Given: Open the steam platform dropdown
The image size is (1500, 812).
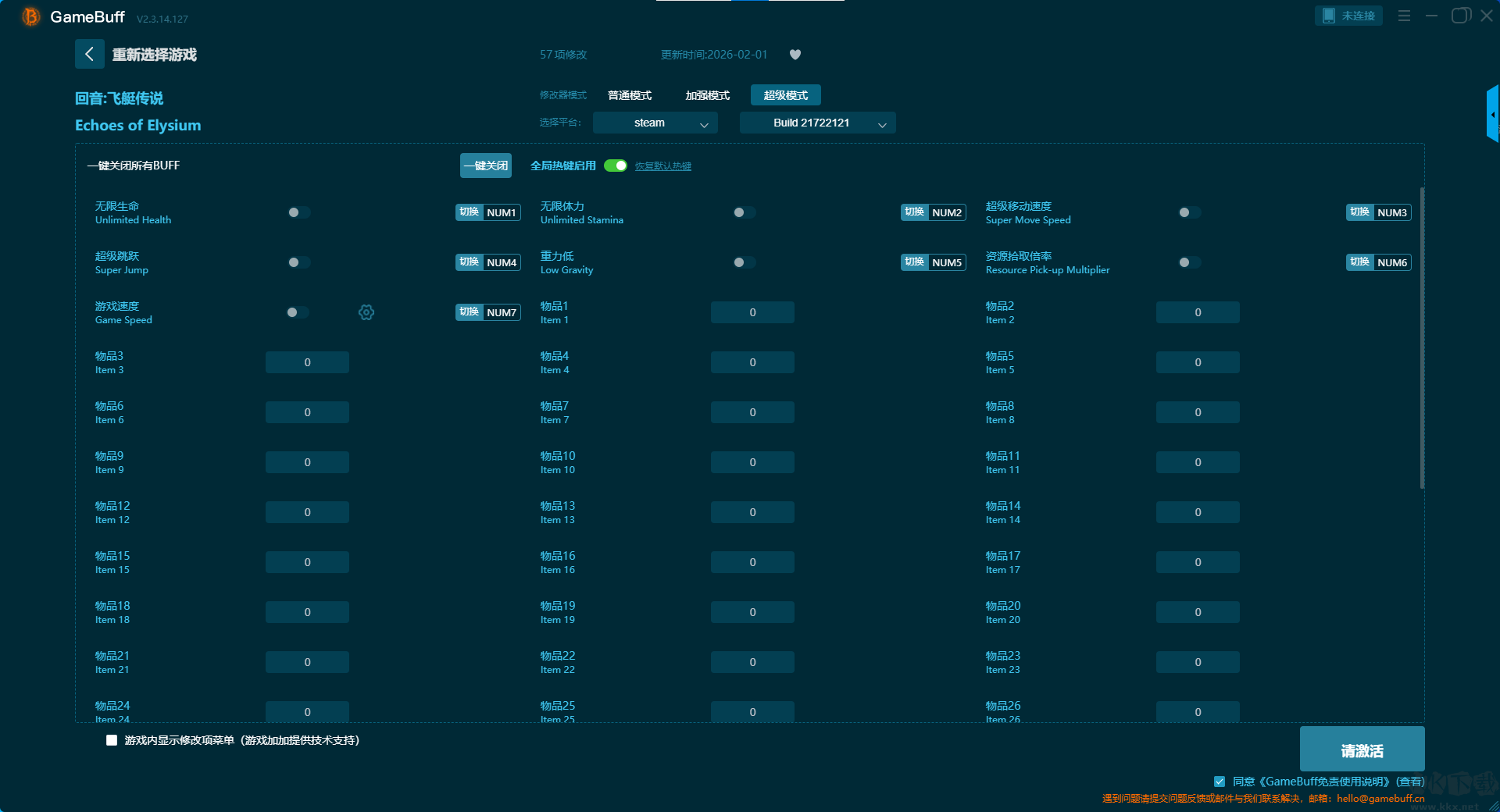Looking at the screenshot, I should pos(655,123).
